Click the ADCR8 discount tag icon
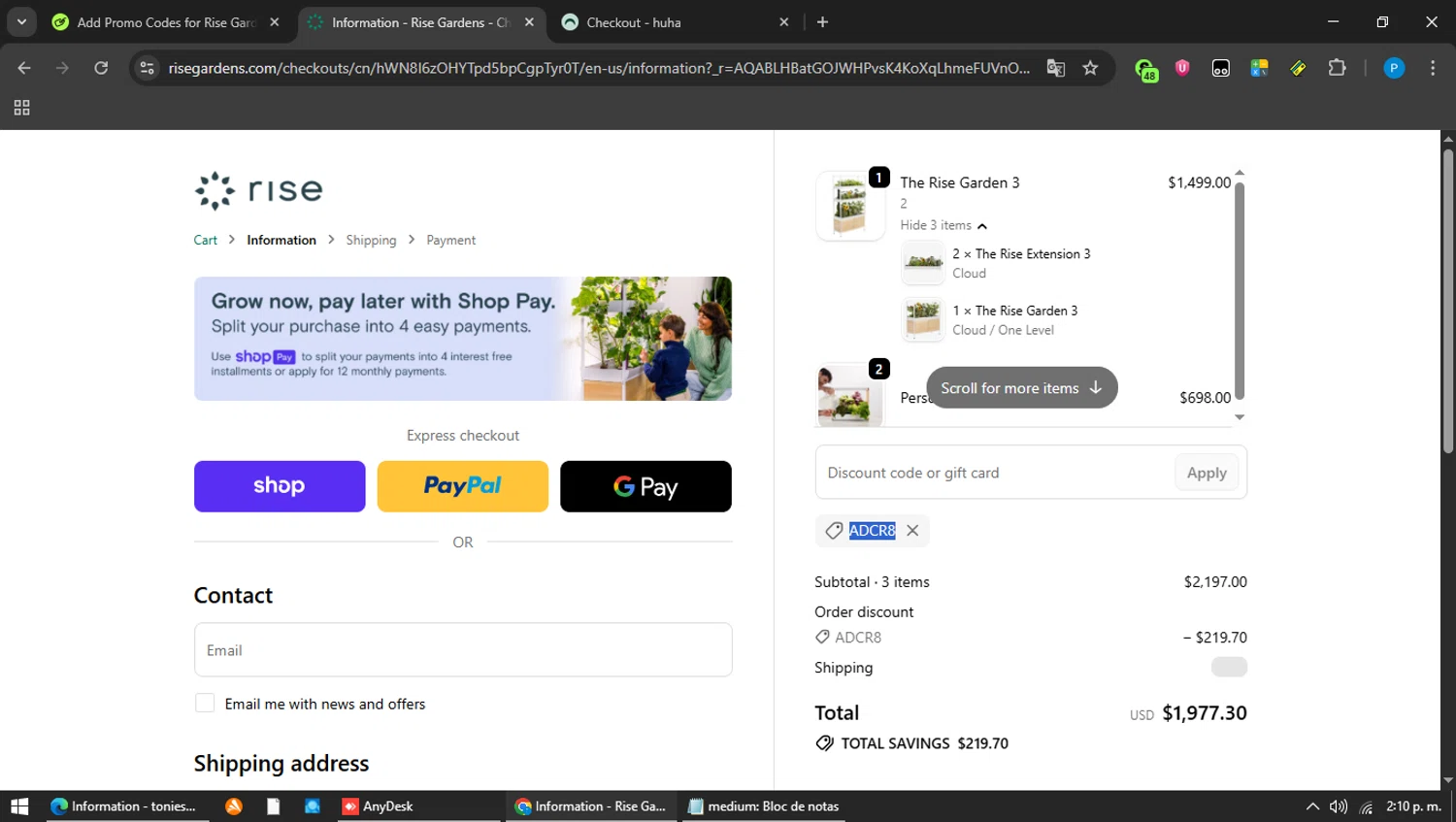1456x822 pixels. 834,531
